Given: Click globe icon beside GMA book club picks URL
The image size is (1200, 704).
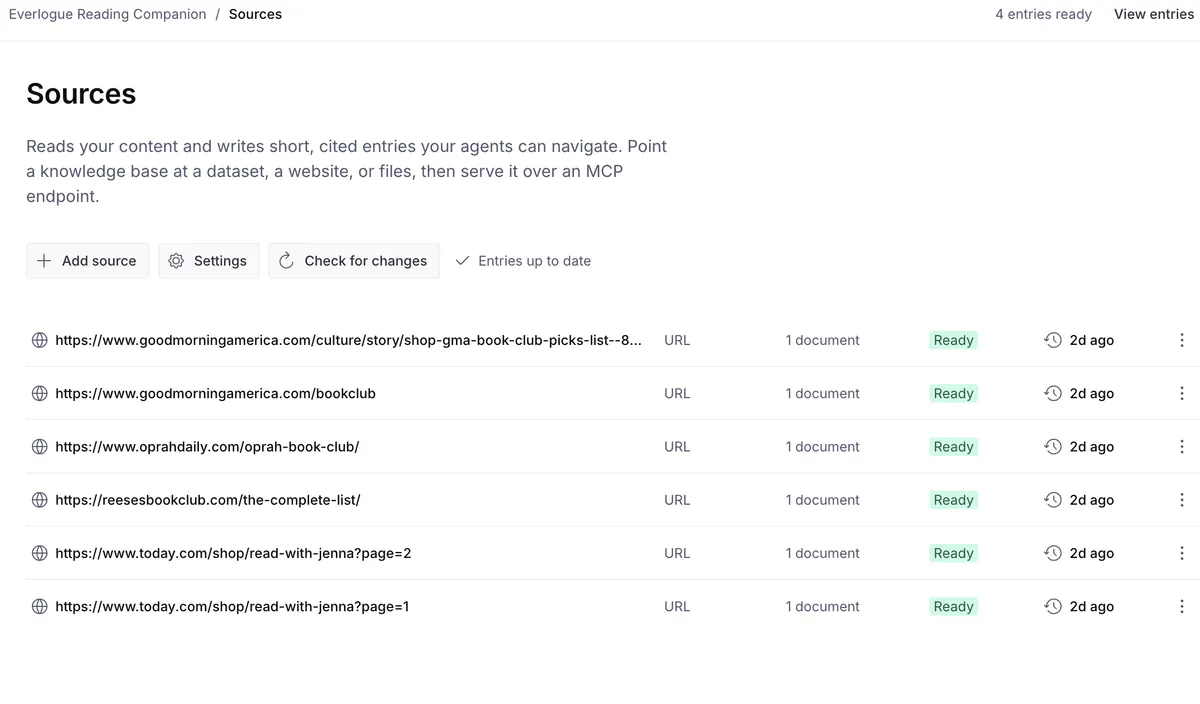Looking at the screenshot, I should coord(40,340).
